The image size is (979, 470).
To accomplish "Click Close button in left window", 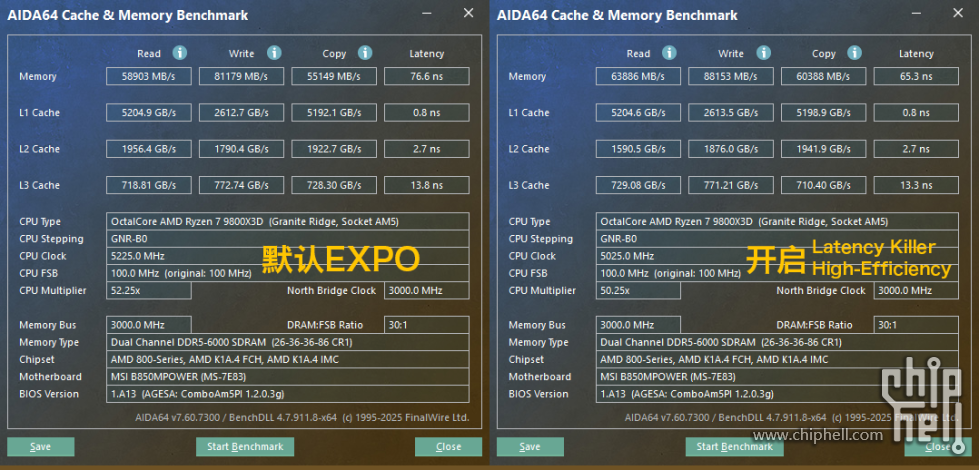I will (448, 446).
